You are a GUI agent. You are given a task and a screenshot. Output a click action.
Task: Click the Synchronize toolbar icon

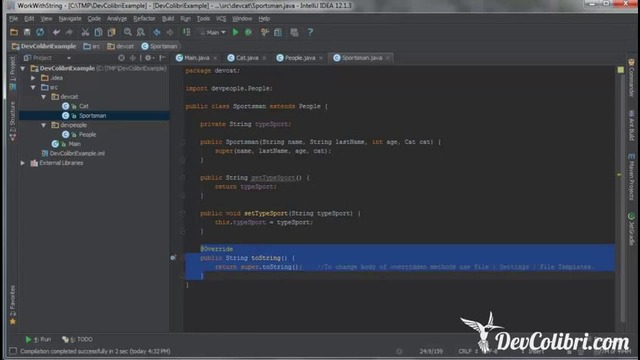(40, 32)
